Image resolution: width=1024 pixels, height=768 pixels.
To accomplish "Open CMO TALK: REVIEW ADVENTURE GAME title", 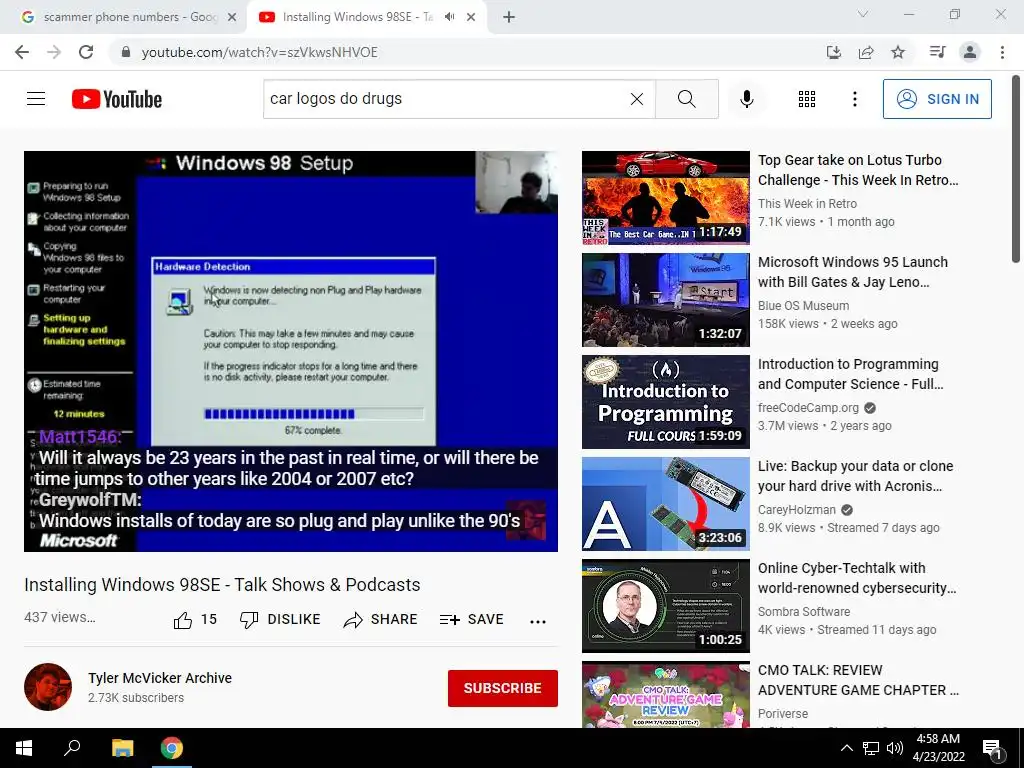I will pyautogui.click(x=858, y=680).
